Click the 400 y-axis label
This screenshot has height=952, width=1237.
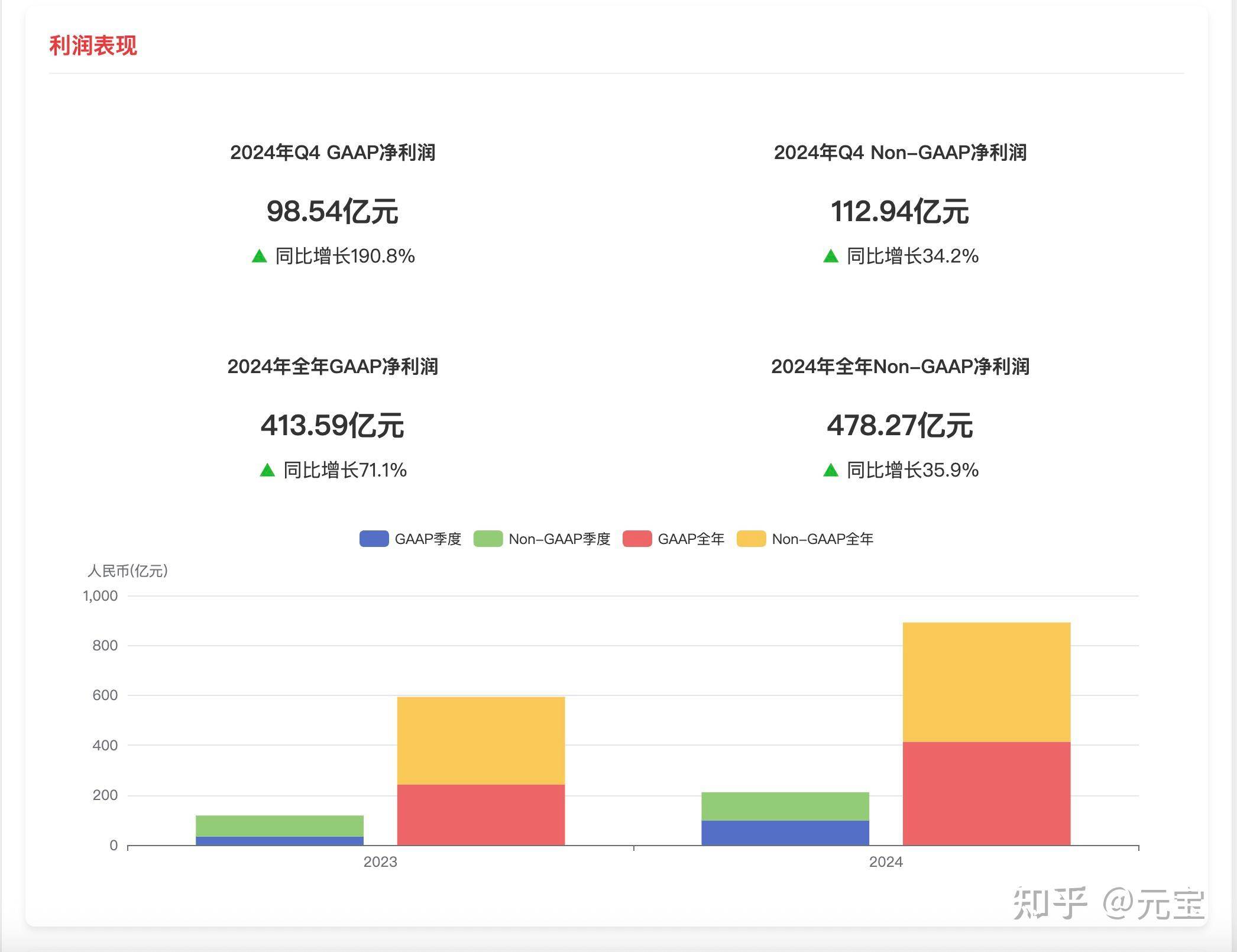point(105,746)
